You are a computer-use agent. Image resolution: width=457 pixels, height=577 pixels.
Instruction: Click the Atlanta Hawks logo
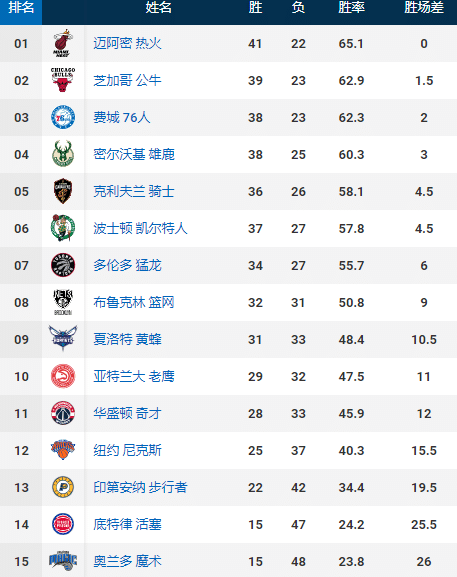pos(63,376)
